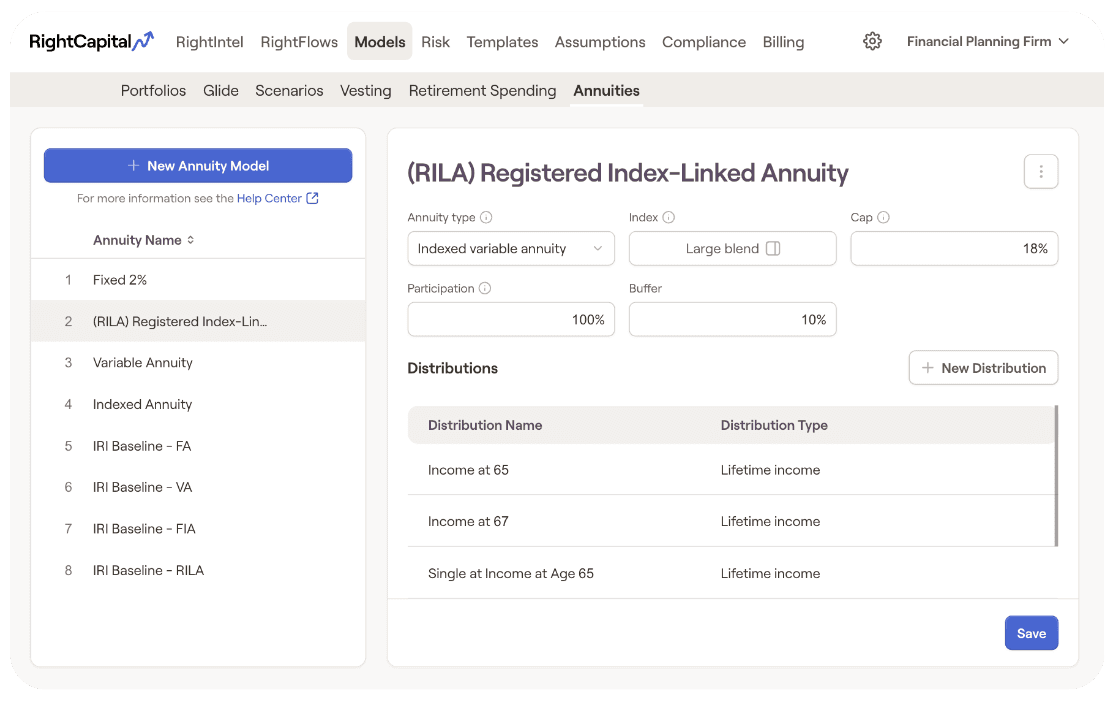Click the Cap field showing 18%
The image size is (1116, 704).
pyautogui.click(x=954, y=248)
